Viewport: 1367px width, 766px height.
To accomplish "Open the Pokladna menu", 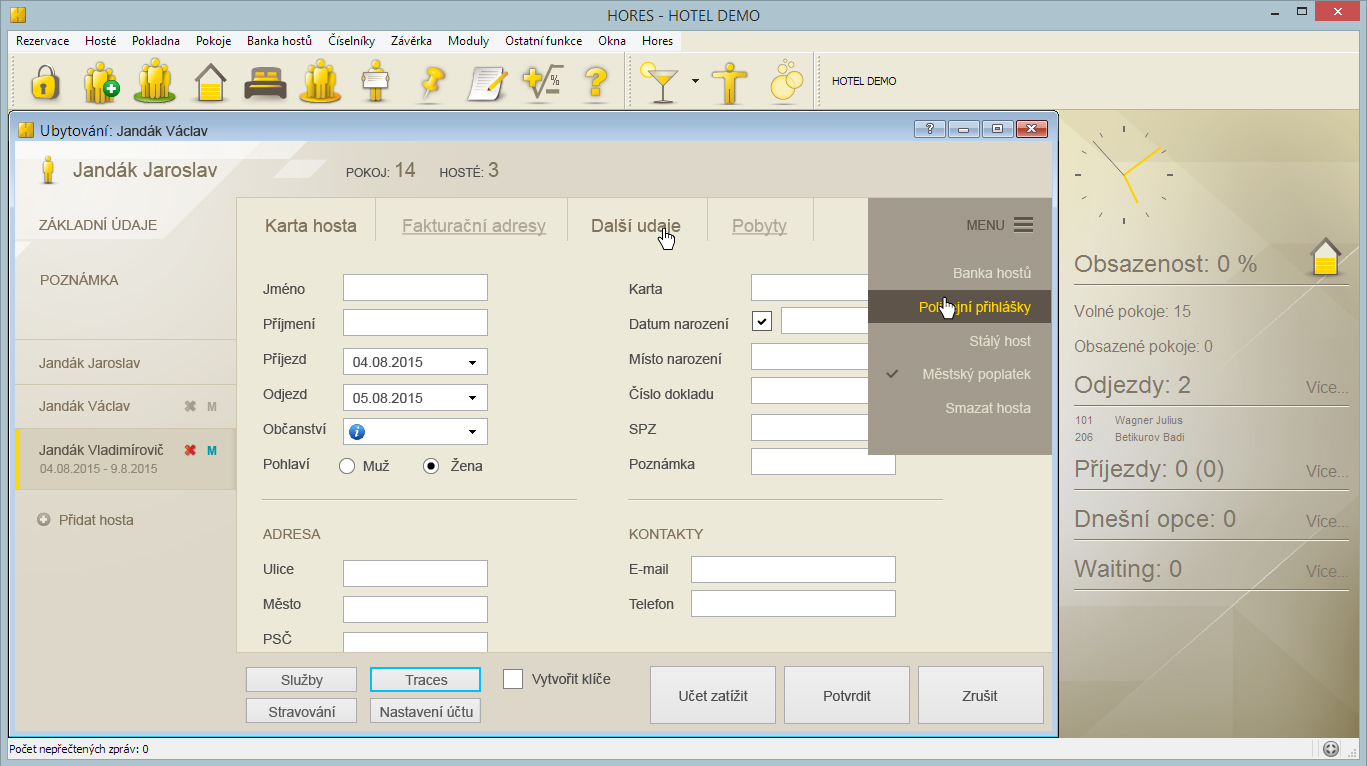I will tap(156, 41).
